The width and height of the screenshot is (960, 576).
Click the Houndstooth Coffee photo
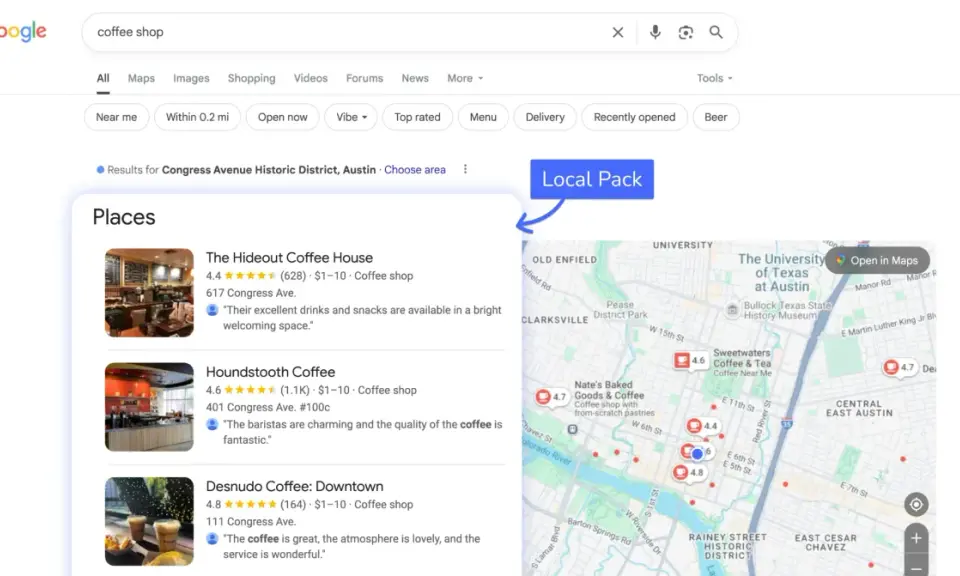[149, 407]
